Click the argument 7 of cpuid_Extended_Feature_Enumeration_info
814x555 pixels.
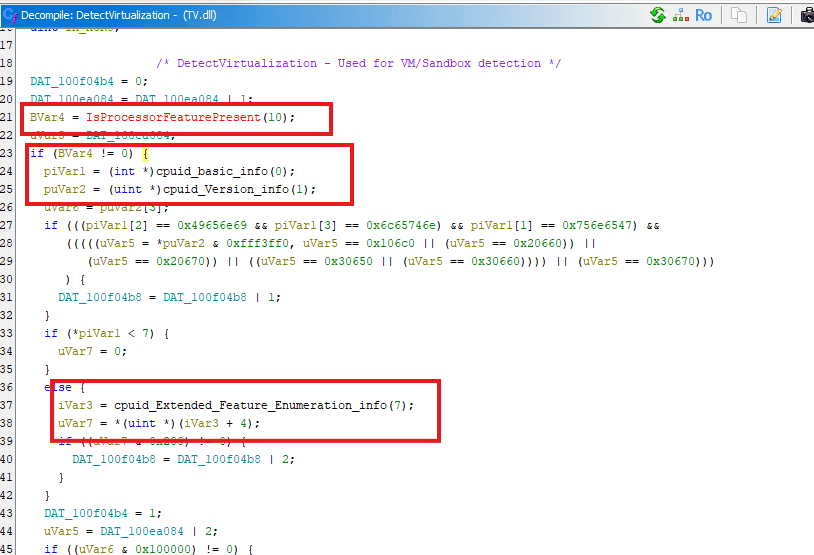pos(398,405)
